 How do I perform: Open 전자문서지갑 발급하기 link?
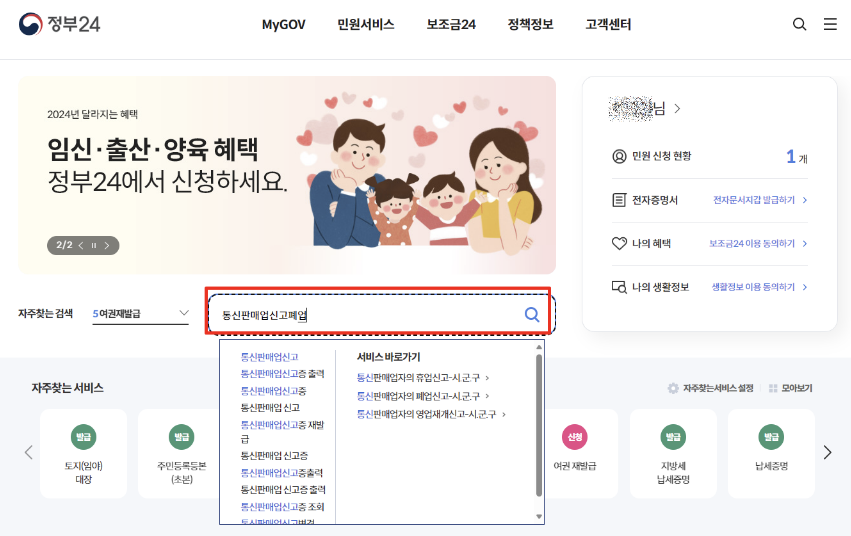tap(760, 200)
